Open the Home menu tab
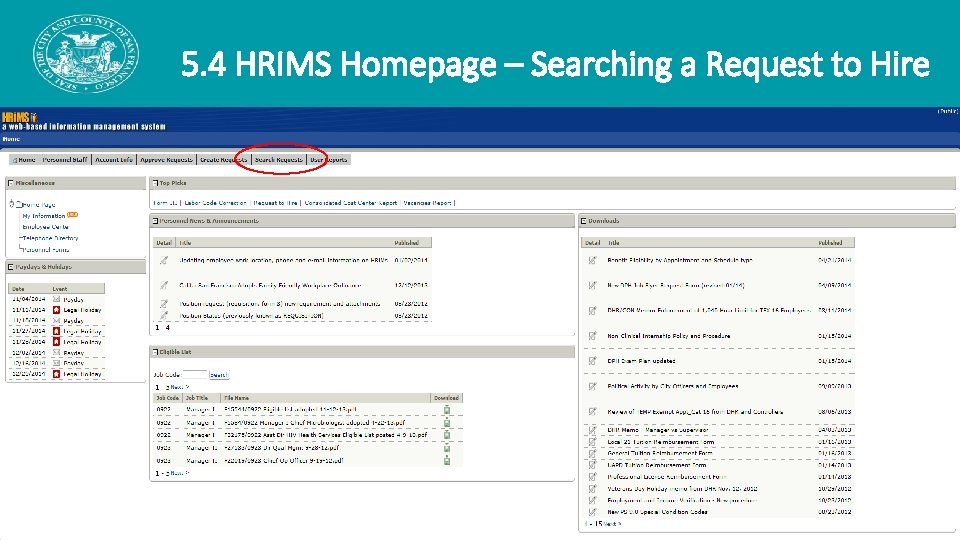 [x=24, y=160]
